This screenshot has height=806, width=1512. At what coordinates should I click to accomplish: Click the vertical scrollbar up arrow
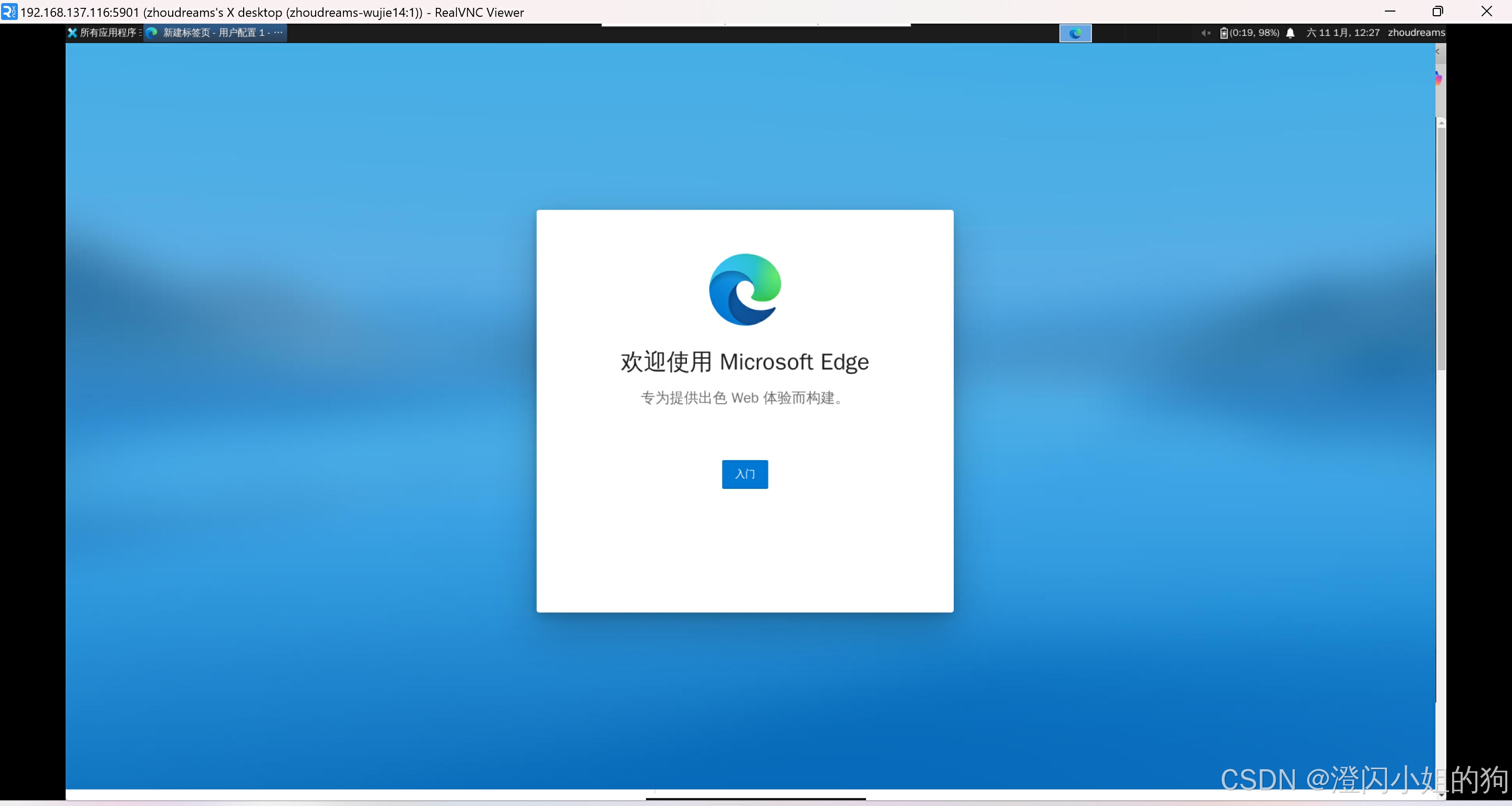pos(1441,123)
